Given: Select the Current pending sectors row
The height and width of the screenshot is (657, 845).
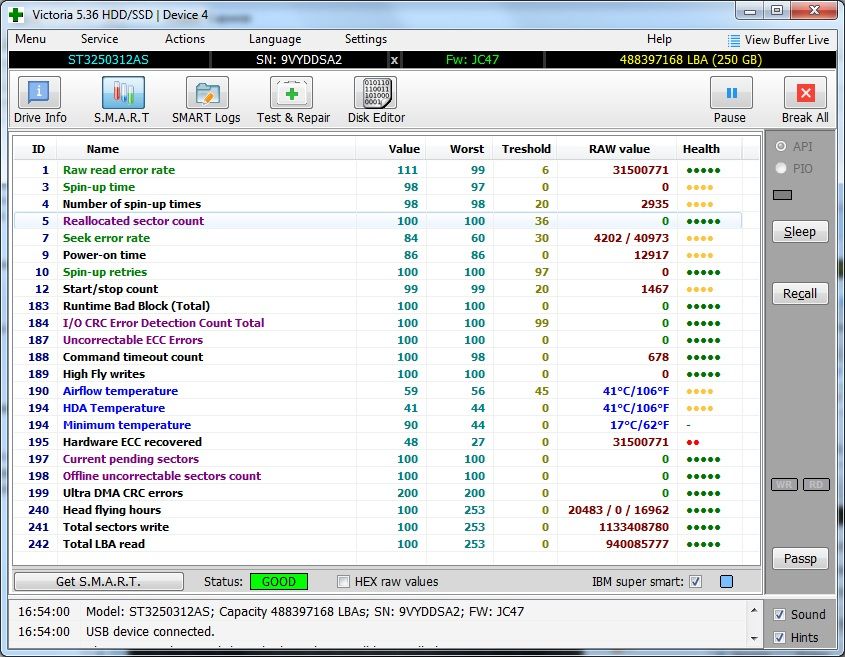Looking at the screenshot, I should [378, 459].
